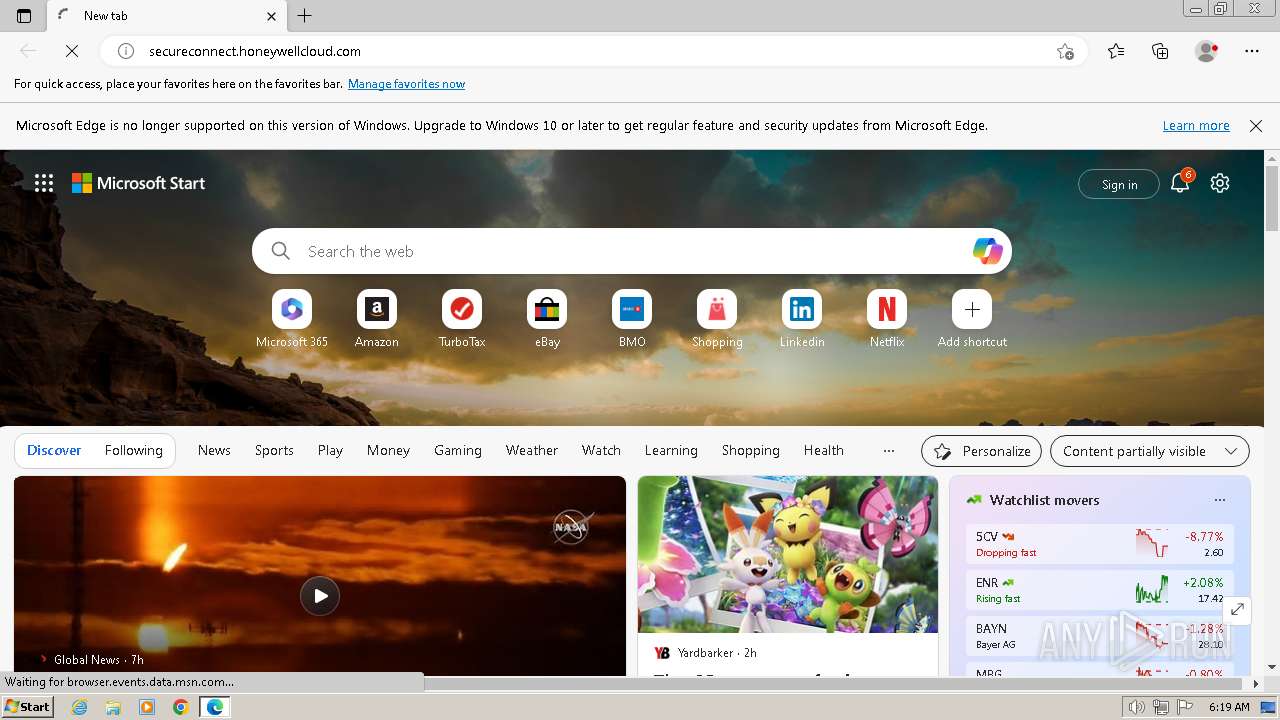1280x720 pixels.
Task: Select the ENR stock row
Action: tap(1100, 590)
